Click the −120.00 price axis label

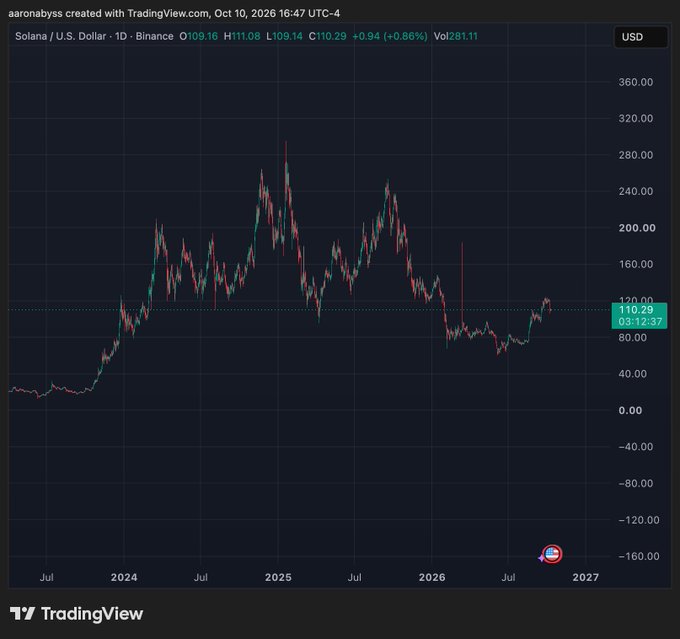[638, 520]
